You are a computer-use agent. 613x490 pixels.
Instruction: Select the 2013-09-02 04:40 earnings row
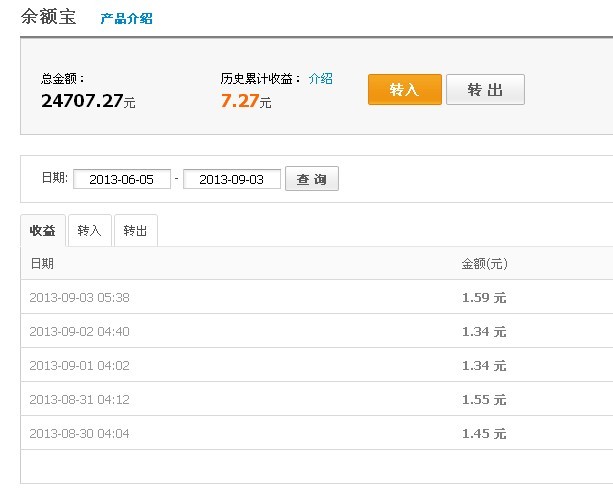(x=317, y=331)
